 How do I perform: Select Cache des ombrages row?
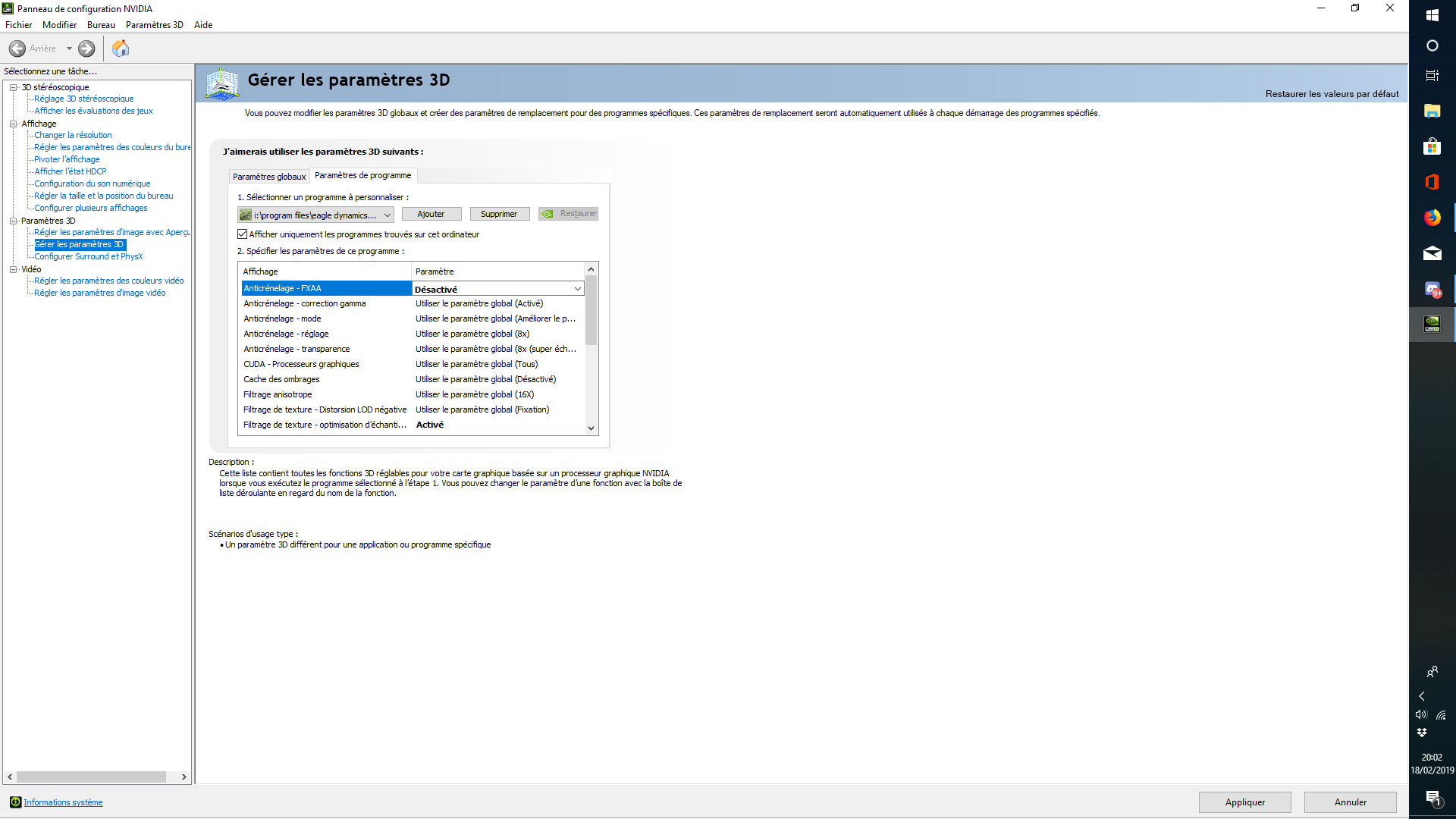(413, 379)
